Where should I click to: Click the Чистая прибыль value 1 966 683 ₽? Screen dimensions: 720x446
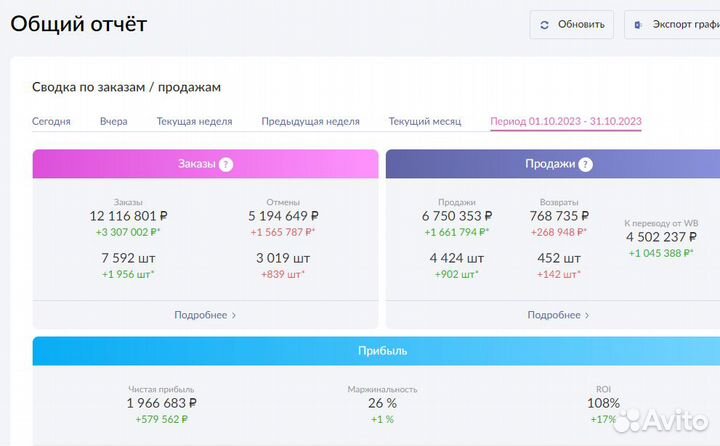161,403
